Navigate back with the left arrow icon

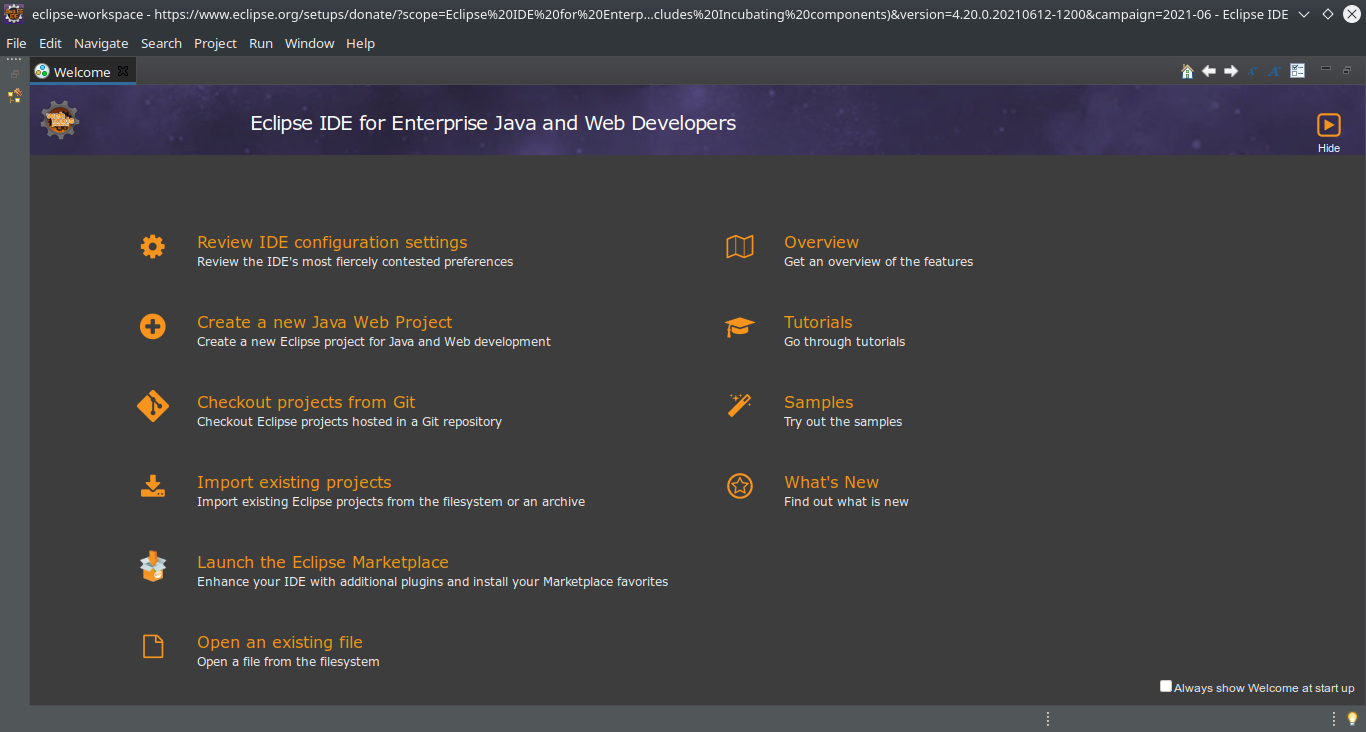[1209, 71]
